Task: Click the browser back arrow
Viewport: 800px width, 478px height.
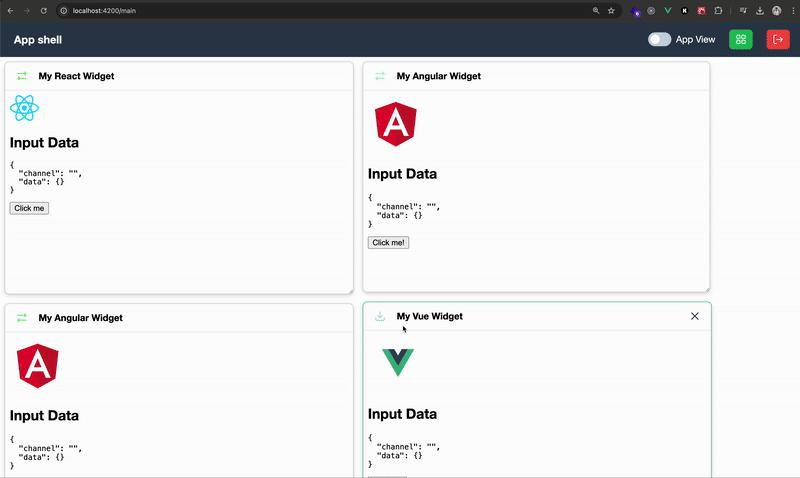Action: pyautogui.click(x=10, y=11)
